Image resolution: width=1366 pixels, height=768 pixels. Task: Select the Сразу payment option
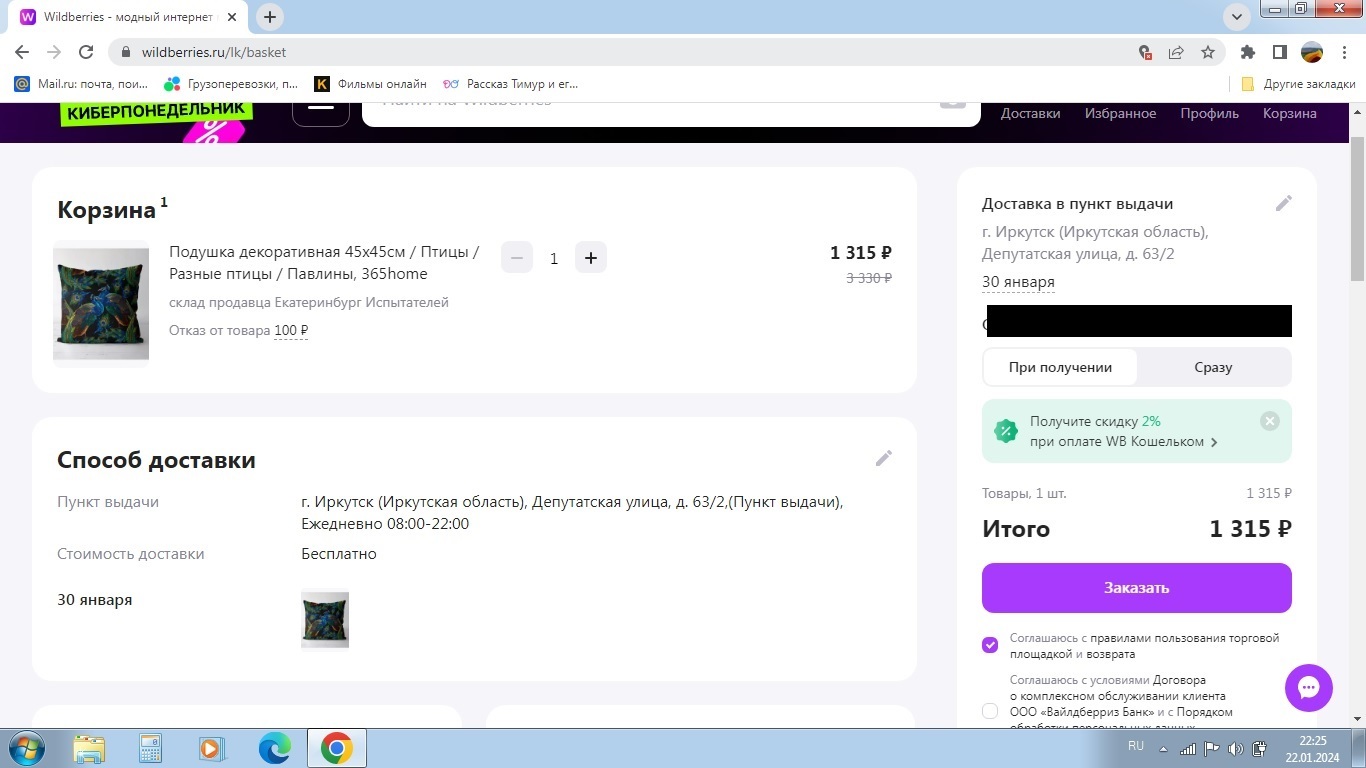(1213, 367)
